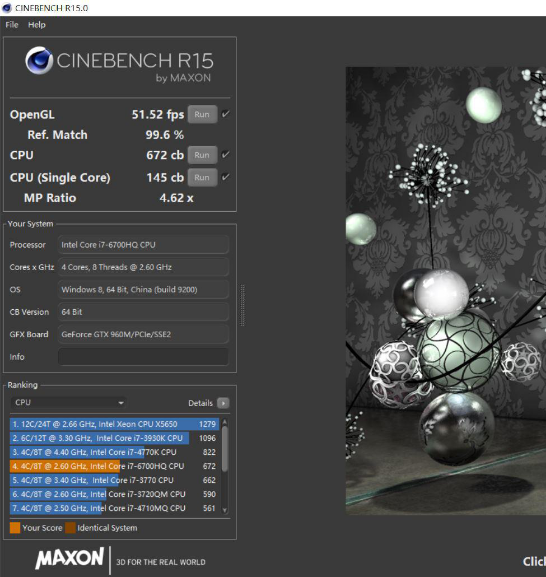This screenshot has width=546, height=577.
Task: Open the CPU ranking dropdown
Action: 69,403
